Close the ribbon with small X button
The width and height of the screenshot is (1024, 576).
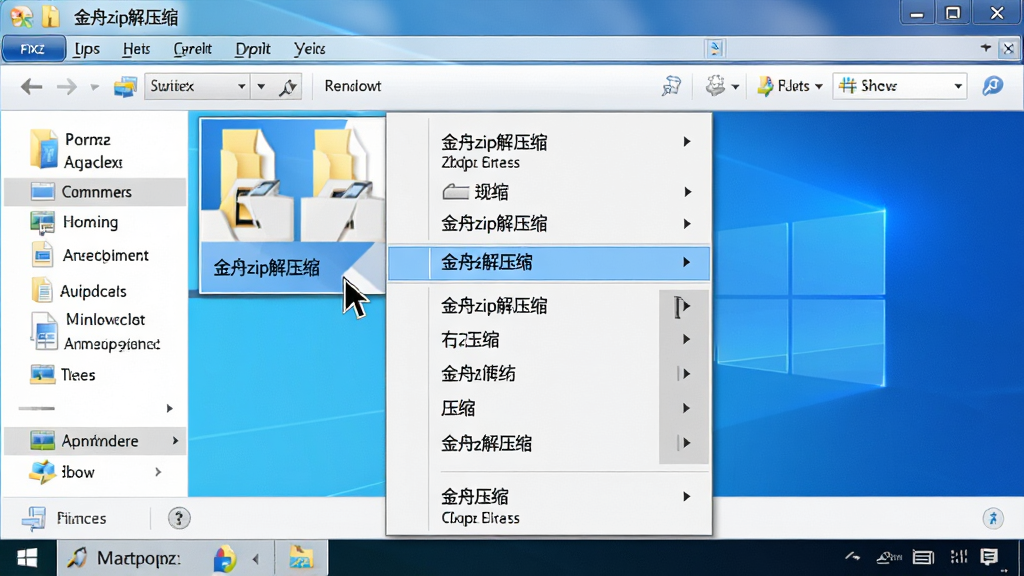(x=1008, y=48)
